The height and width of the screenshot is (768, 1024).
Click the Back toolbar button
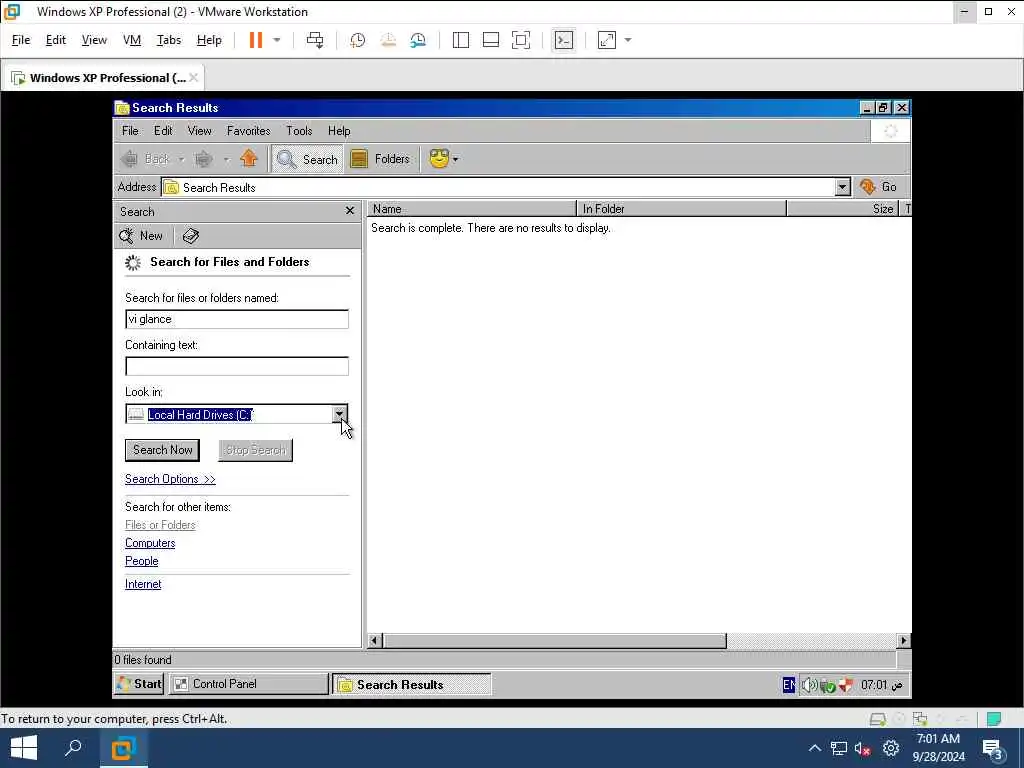pos(146,159)
